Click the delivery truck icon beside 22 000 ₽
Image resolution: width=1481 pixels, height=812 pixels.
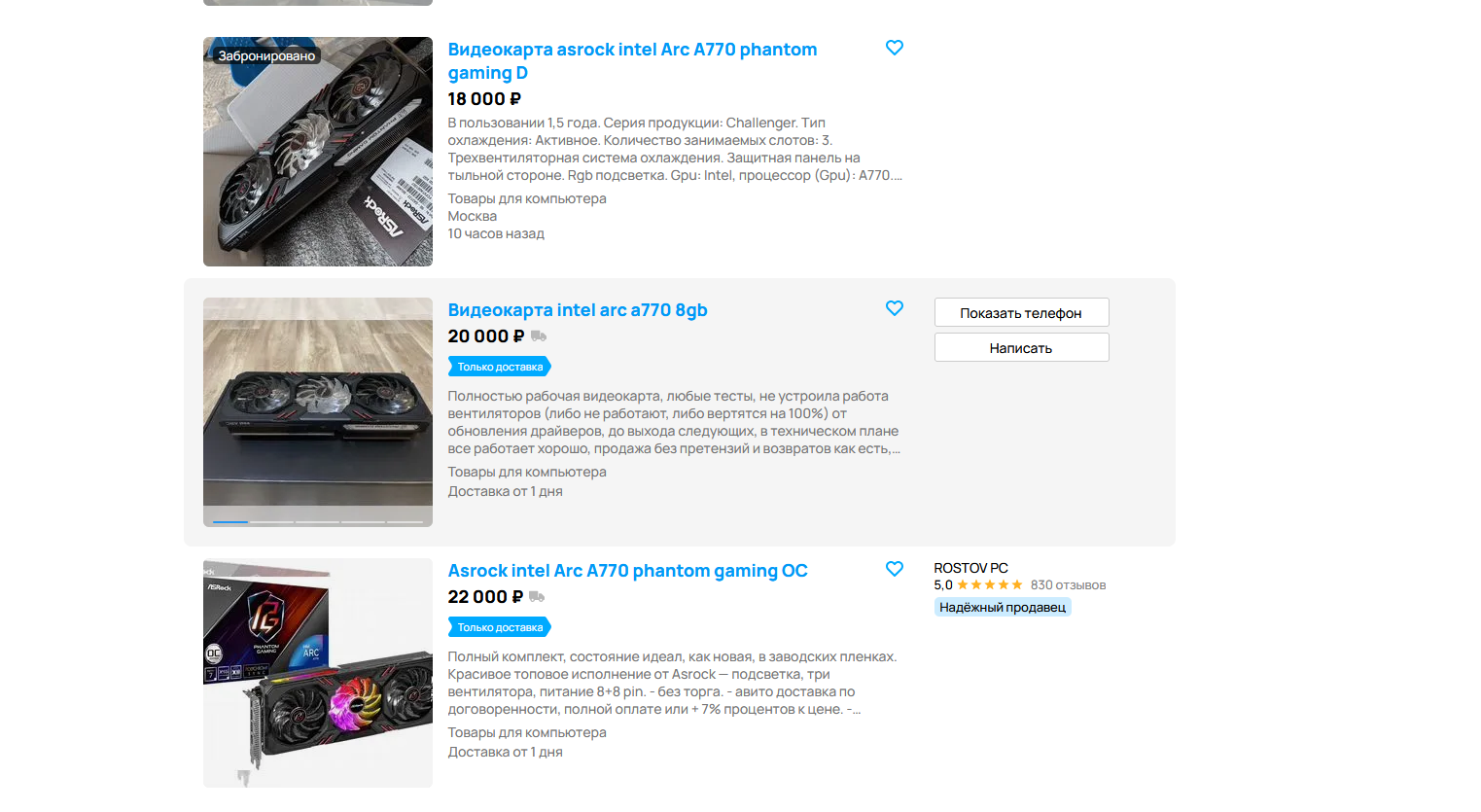(x=537, y=597)
